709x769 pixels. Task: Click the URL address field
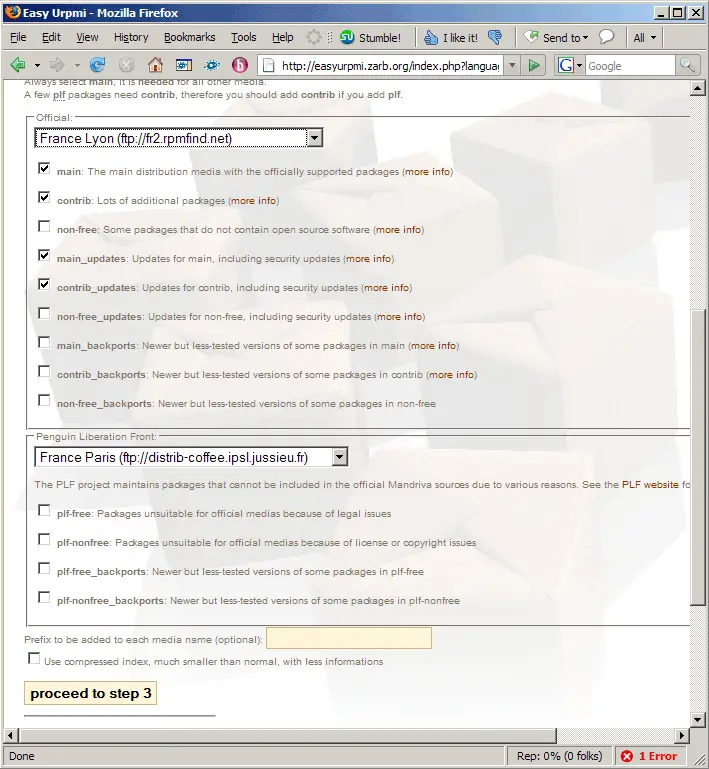390,66
